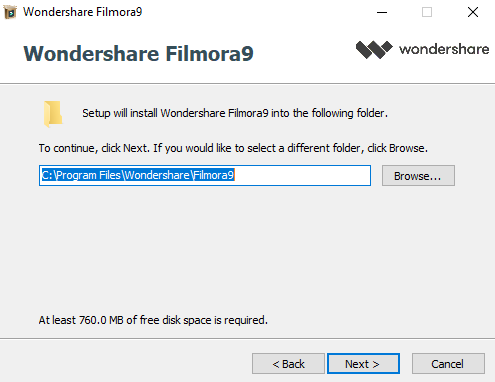Click the Wondershare diamond logo mark
This screenshot has height=382, width=495.
click(374, 50)
